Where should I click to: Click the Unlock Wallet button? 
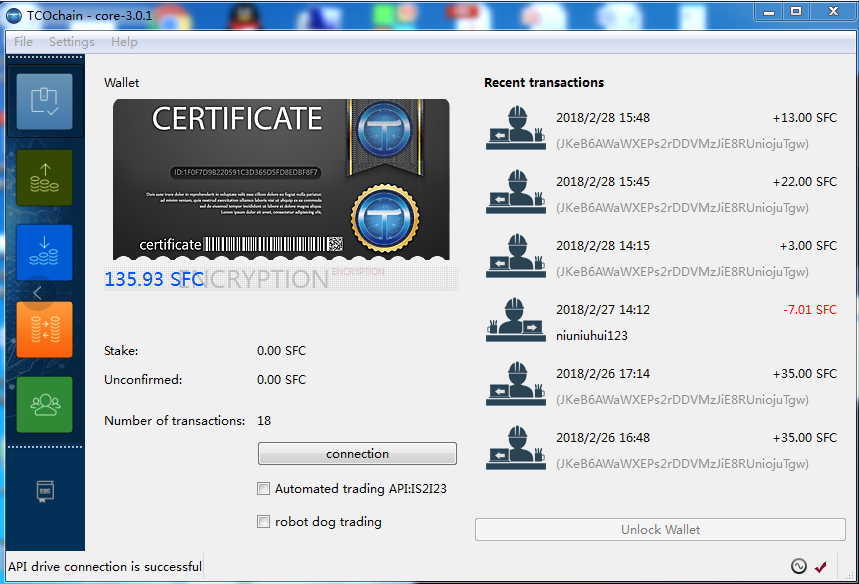click(660, 530)
